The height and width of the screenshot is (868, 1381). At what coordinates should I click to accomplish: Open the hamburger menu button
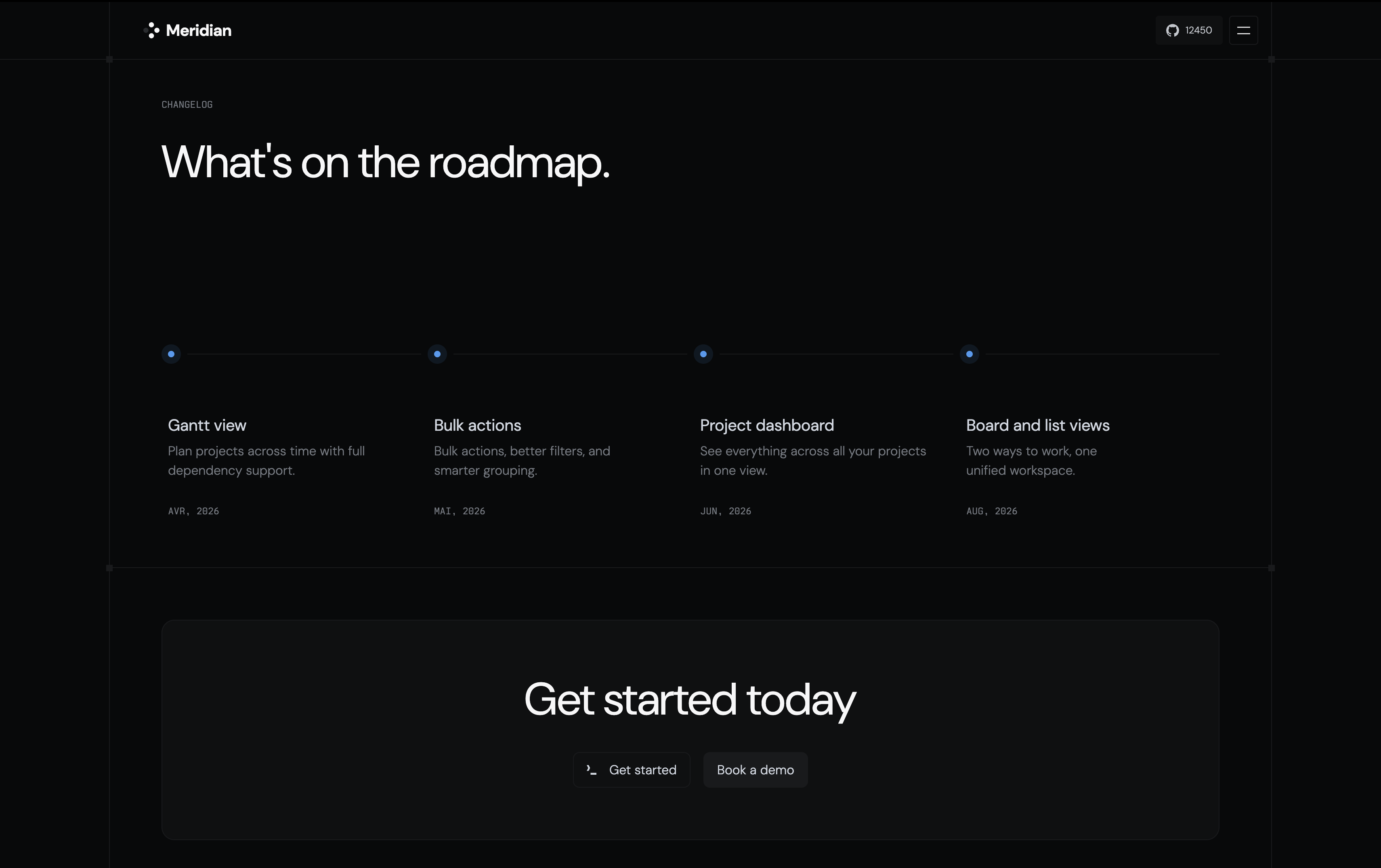[x=1243, y=30]
